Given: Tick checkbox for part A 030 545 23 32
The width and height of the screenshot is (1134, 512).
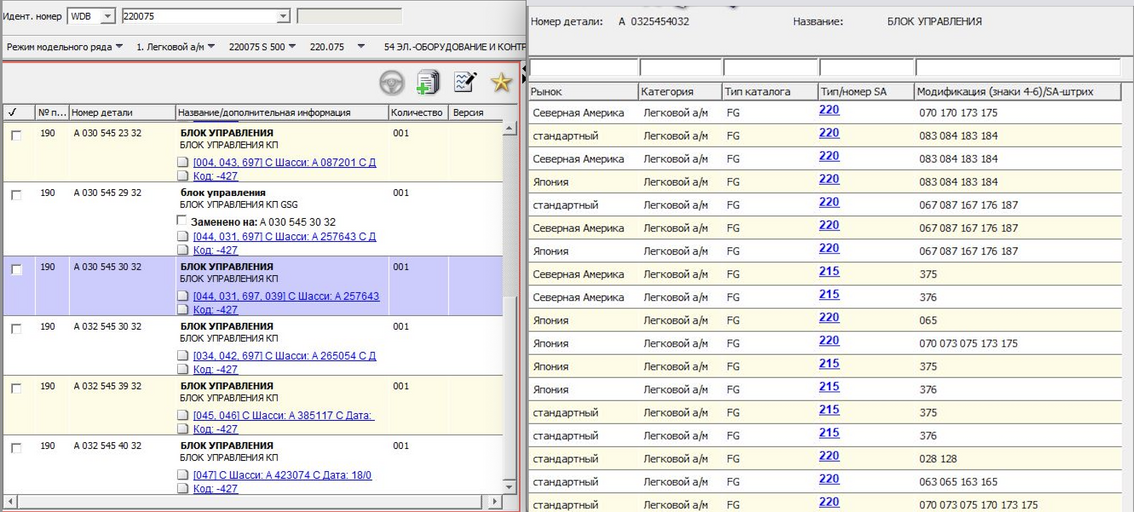Looking at the screenshot, I should tap(16, 135).
